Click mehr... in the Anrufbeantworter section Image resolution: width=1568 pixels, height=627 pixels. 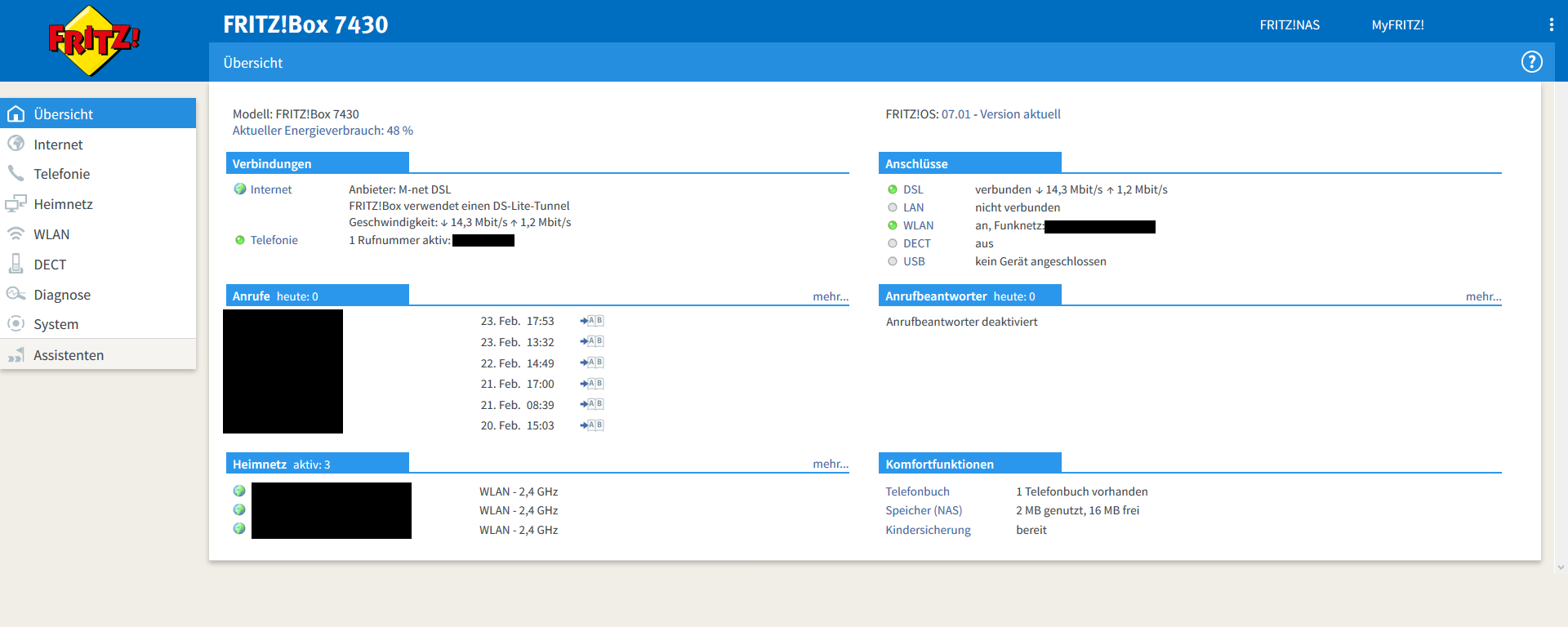point(1483,296)
